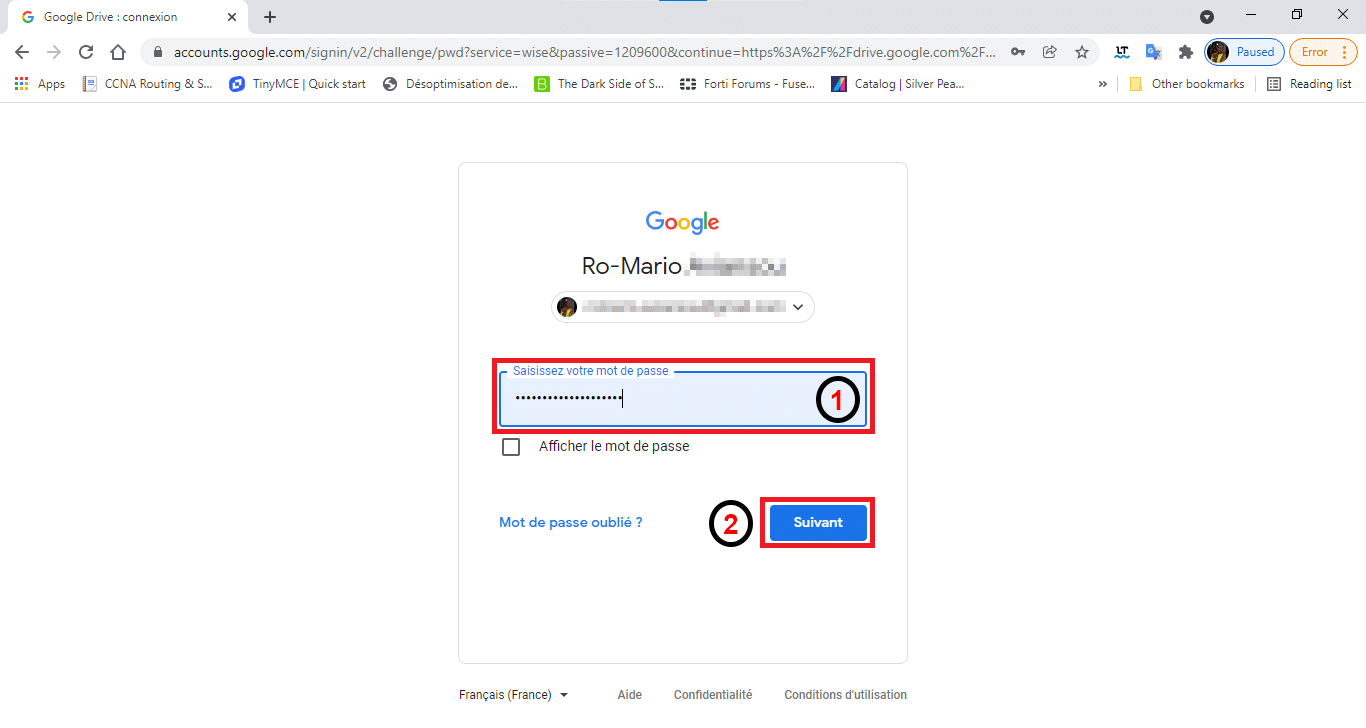Screen dimensions: 1366x728
Task: Click the Suivant button
Action: tap(818, 522)
